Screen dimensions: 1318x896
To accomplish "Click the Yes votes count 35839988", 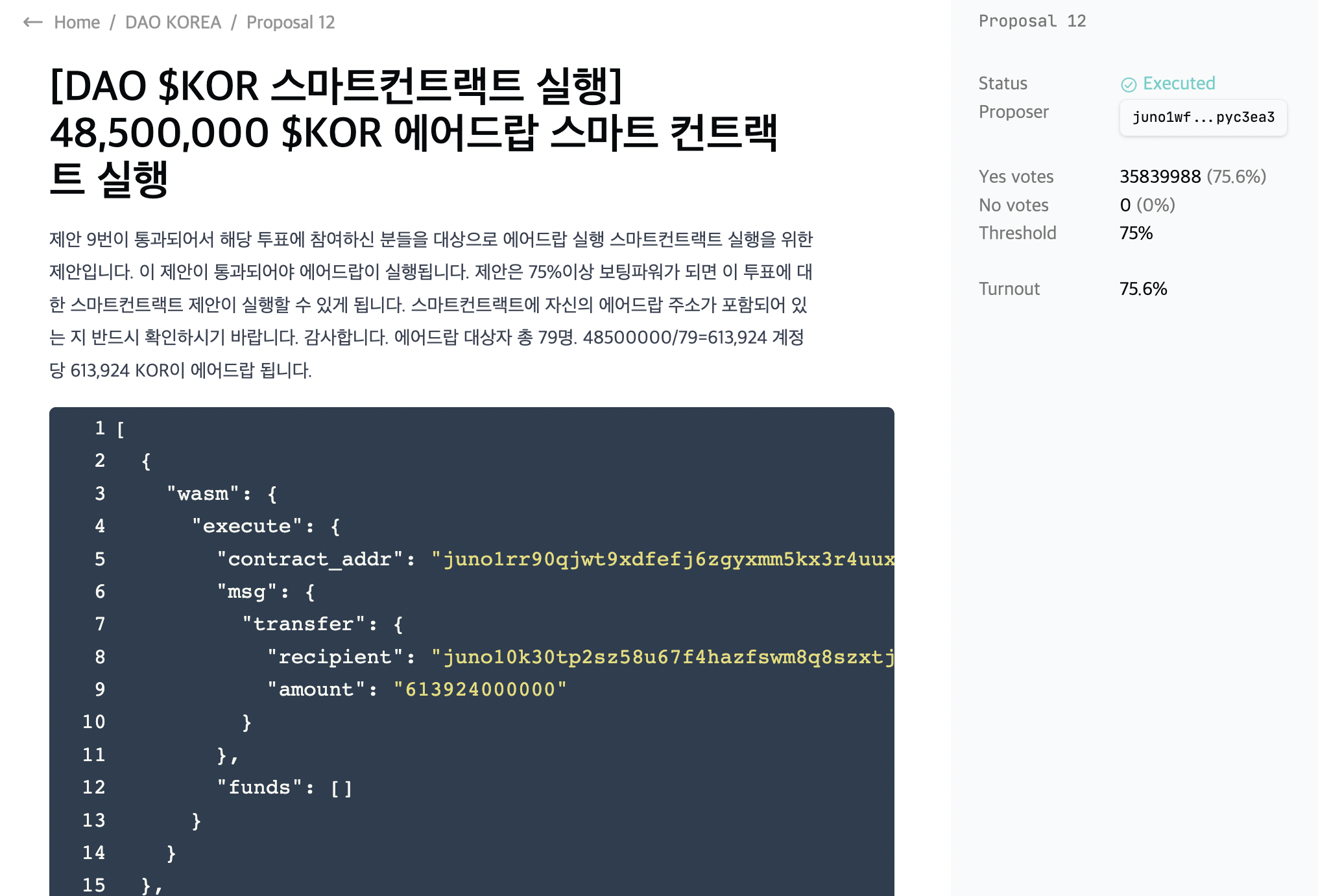I will 1160,176.
